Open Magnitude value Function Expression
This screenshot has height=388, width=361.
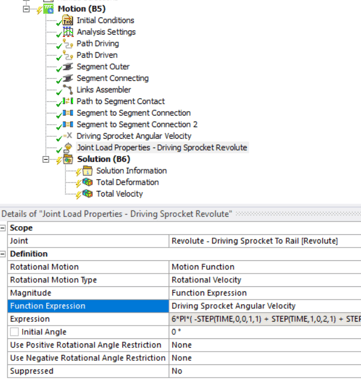[265, 293]
